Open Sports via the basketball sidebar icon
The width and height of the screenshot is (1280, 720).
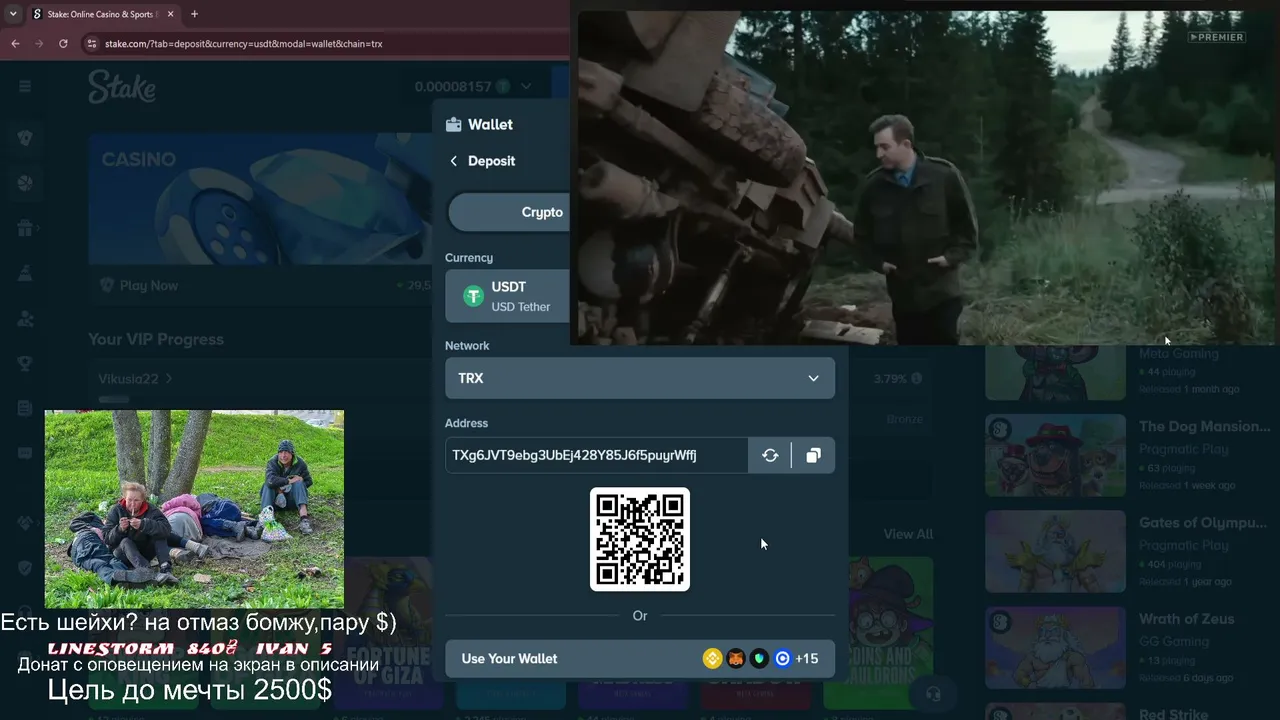(x=25, y=183)
